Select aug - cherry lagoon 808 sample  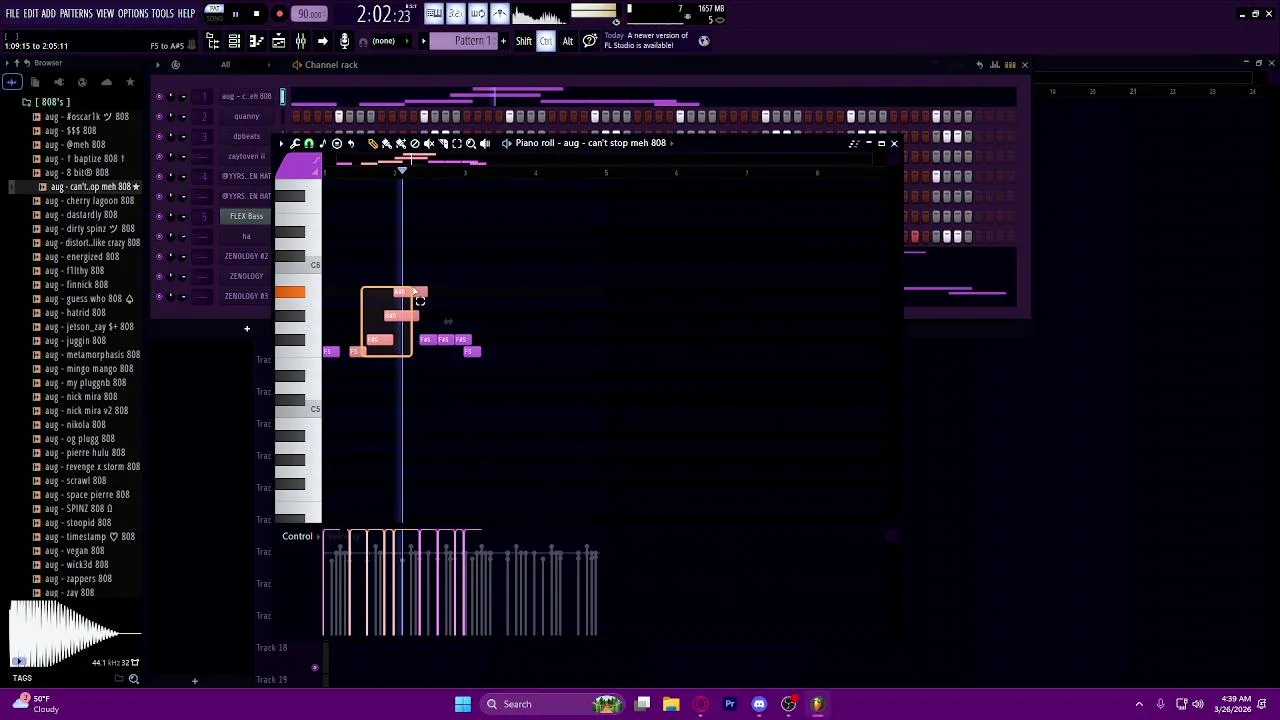(89, 201)
